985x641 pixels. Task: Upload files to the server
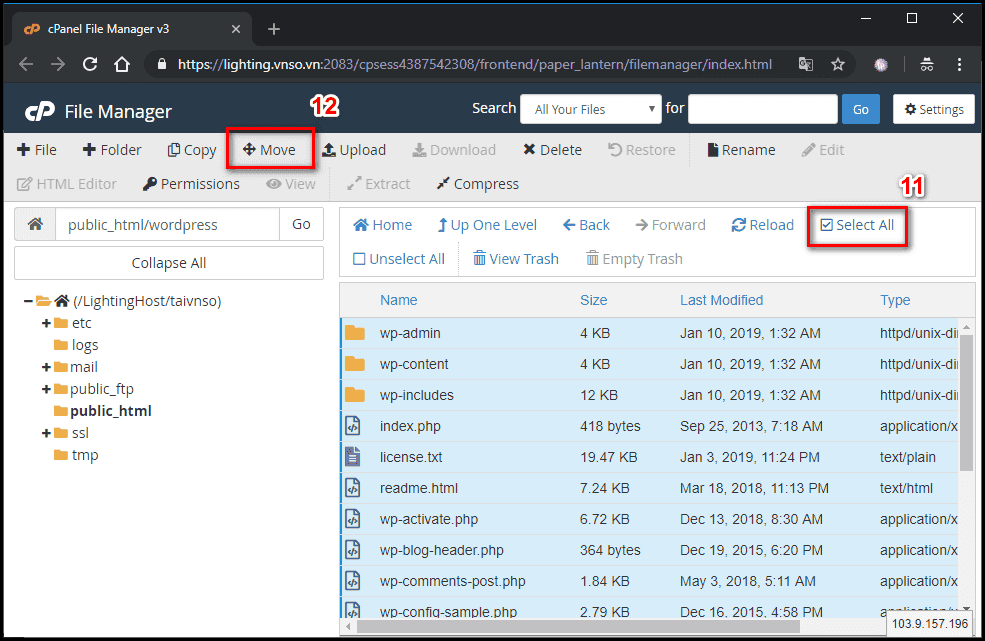click(354, 150)
